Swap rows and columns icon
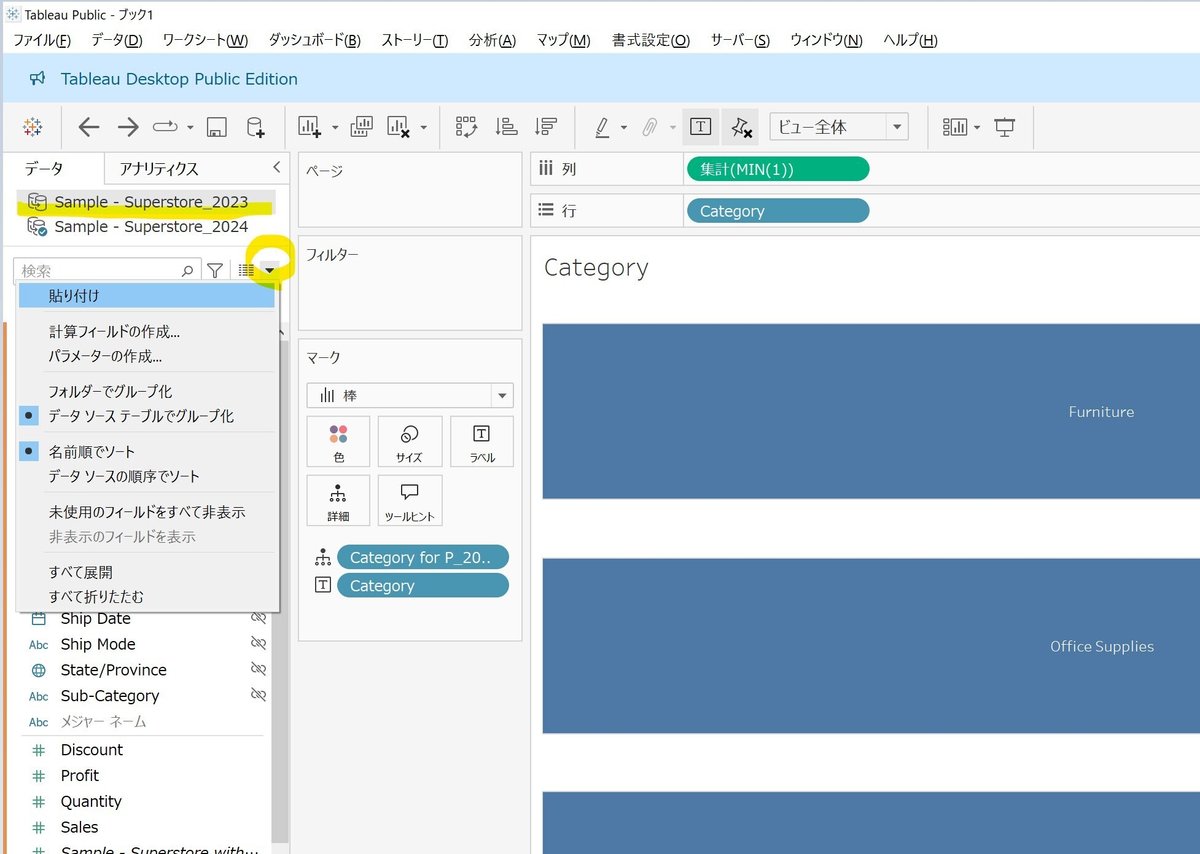 [467, 127]
